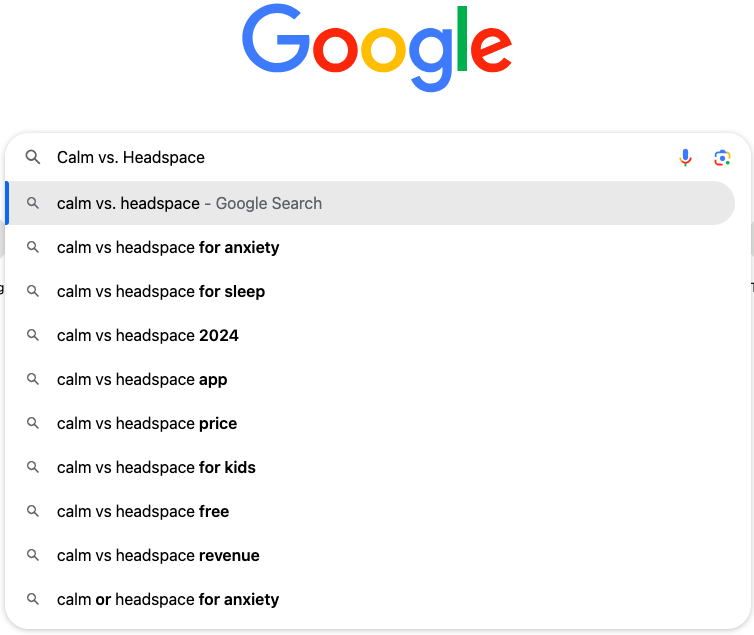Click search icon beside 'revenue' suggestion

(33, 555)
